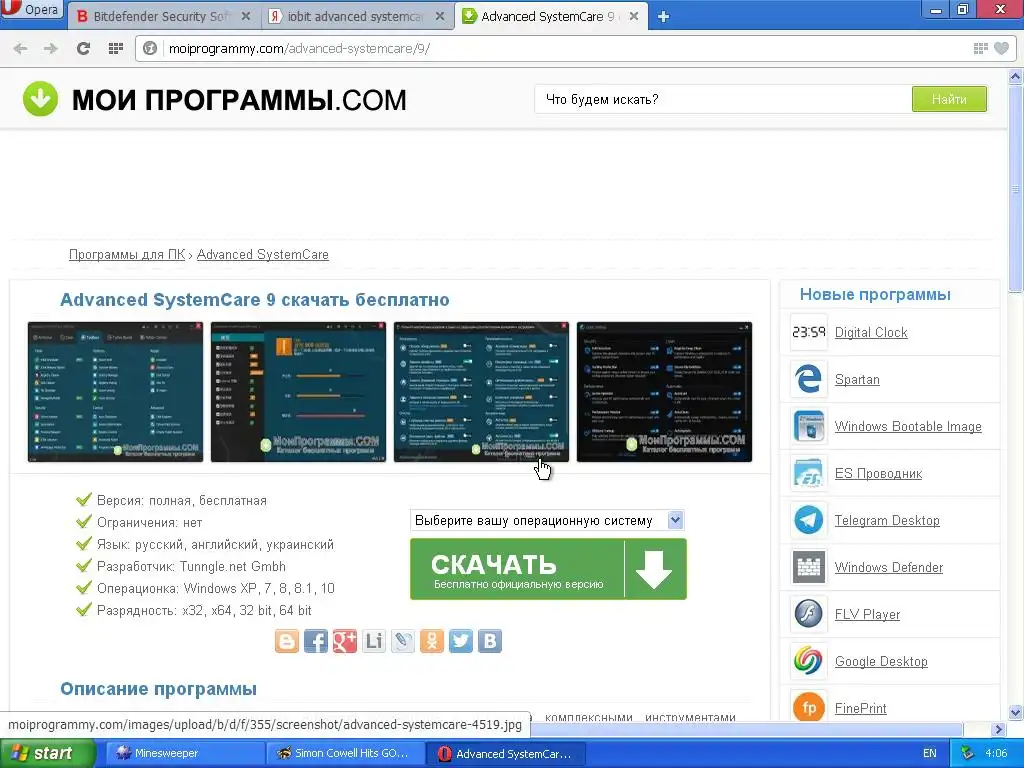The image size is (1024, 768).
Task: Click the FLV Player flash icon
Action: (808, 615)
